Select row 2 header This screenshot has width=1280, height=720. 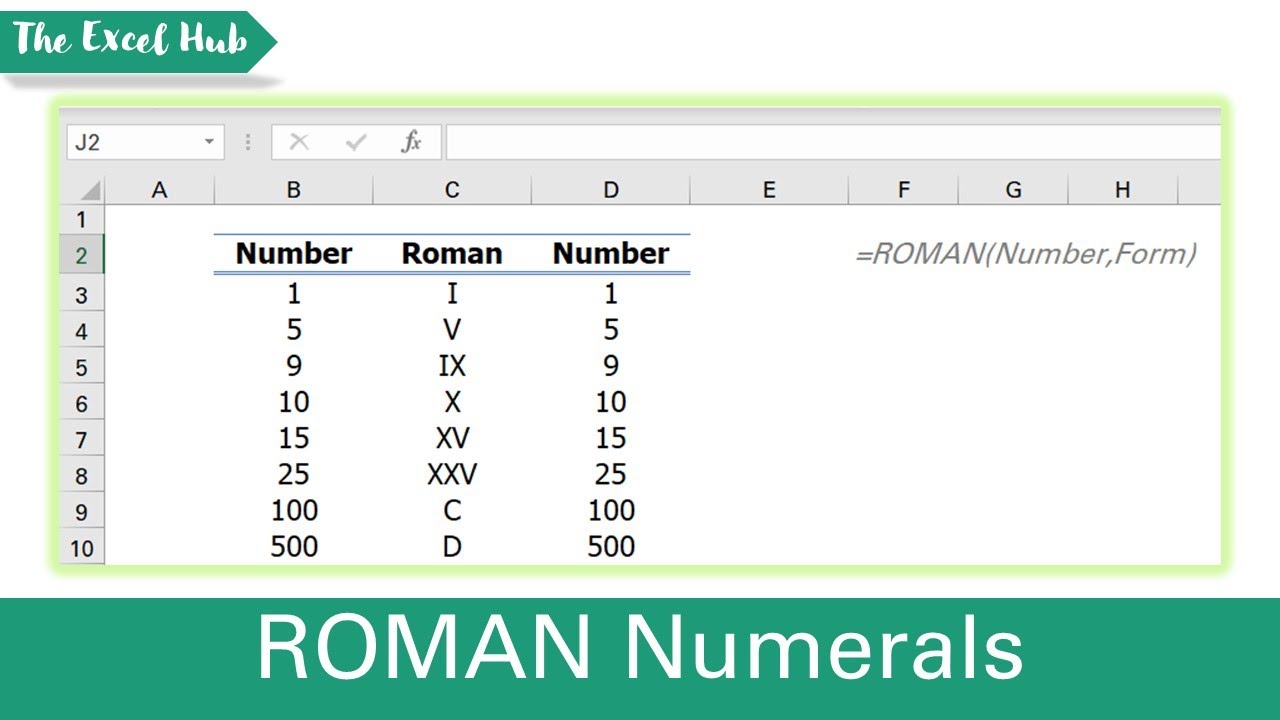pos(82,255)
